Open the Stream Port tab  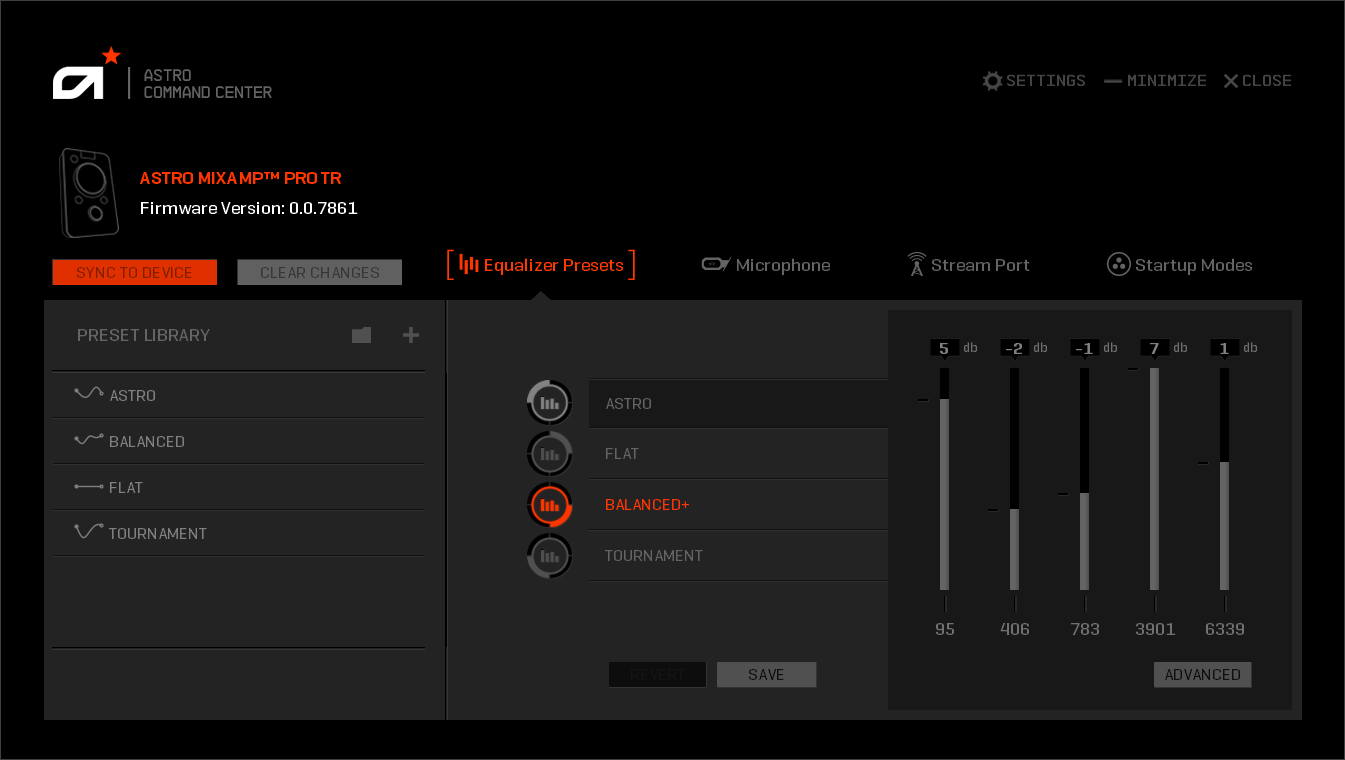[x=968, y=265]
